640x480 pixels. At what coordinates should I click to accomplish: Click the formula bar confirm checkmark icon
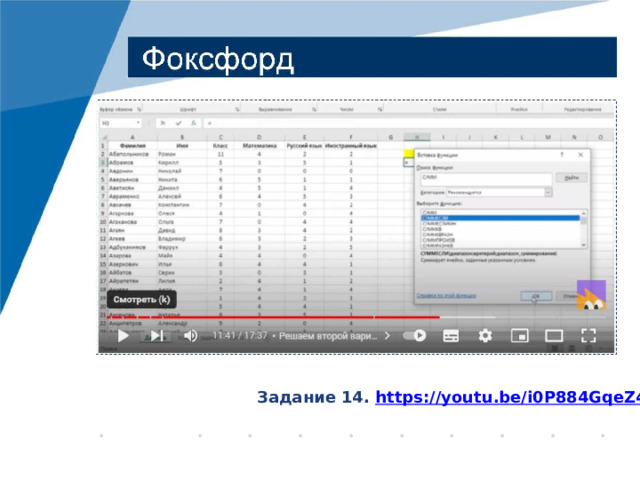178,123
